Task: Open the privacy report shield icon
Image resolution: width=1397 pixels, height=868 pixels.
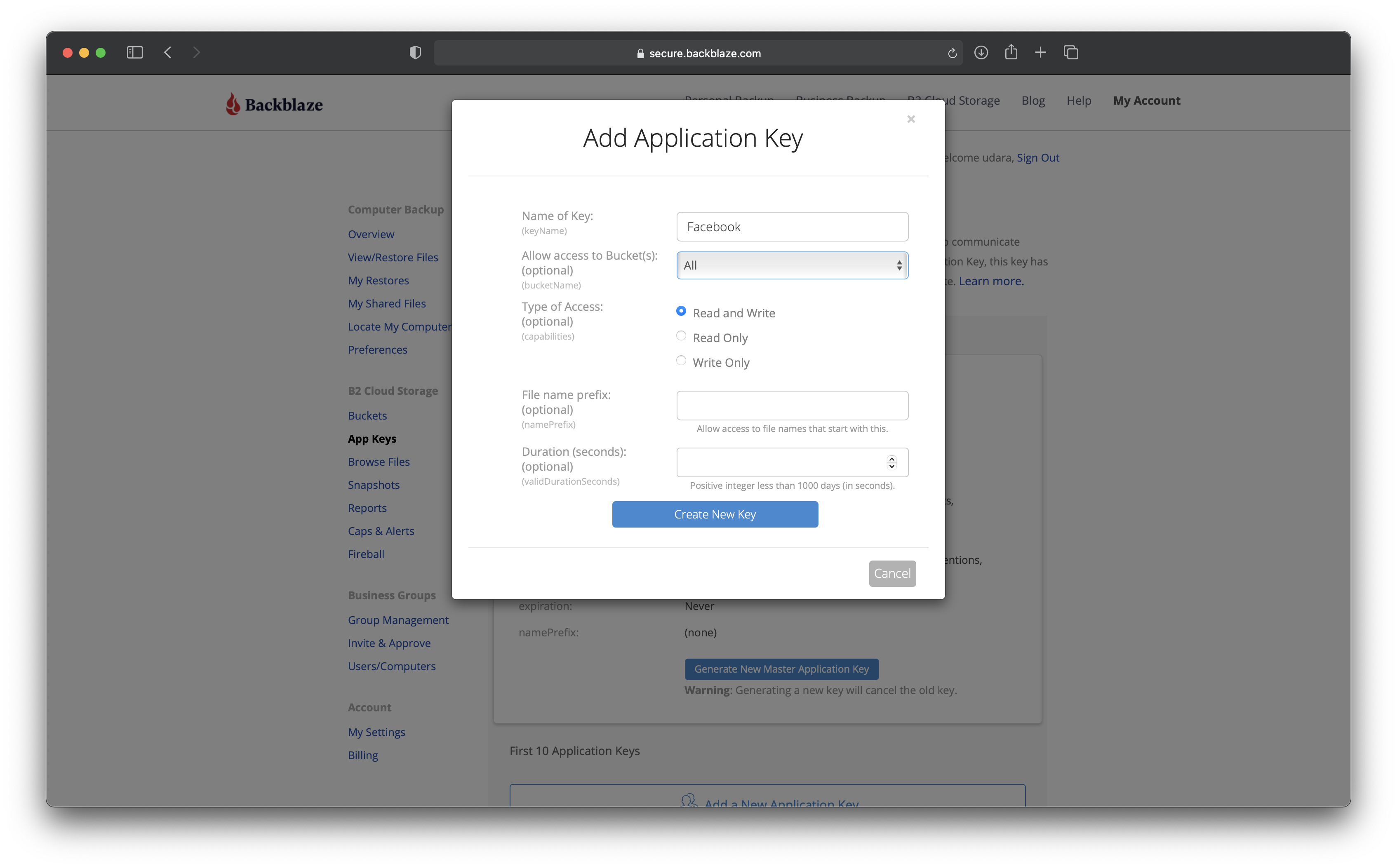Action: 415,53
